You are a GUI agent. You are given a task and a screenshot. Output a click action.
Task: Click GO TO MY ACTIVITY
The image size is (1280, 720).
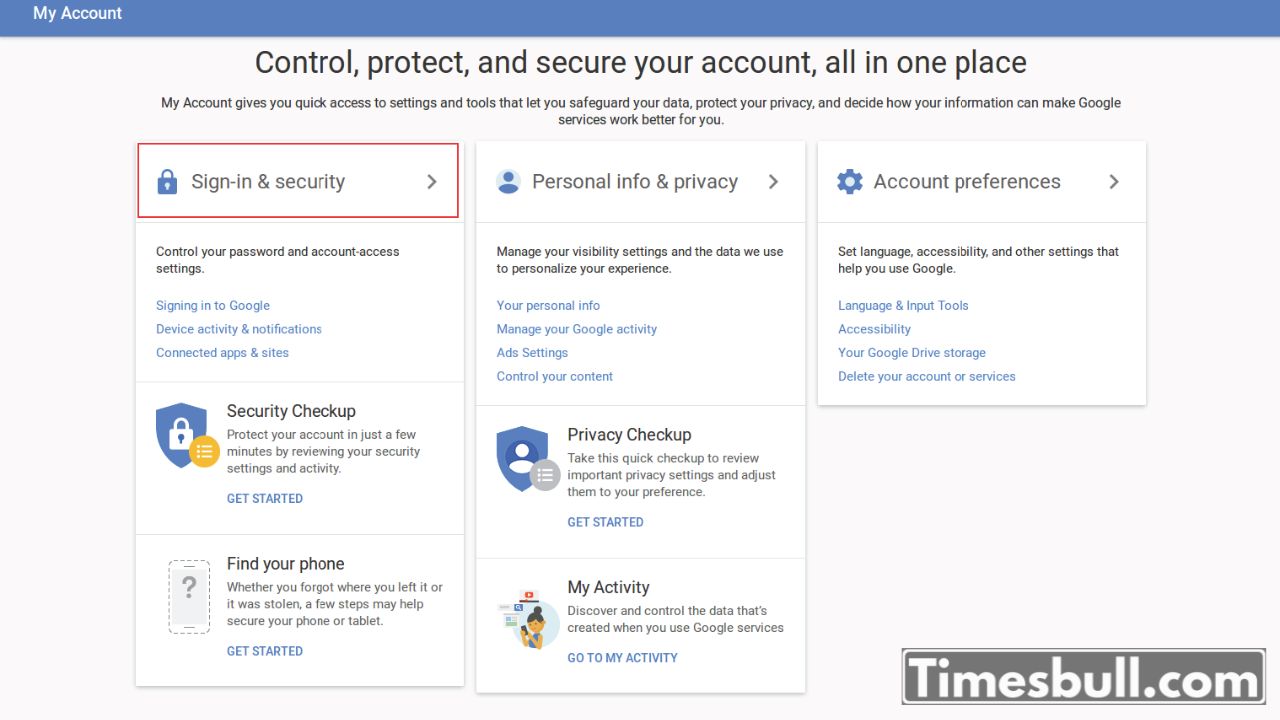pyautogui.click(x=622, y=658)
